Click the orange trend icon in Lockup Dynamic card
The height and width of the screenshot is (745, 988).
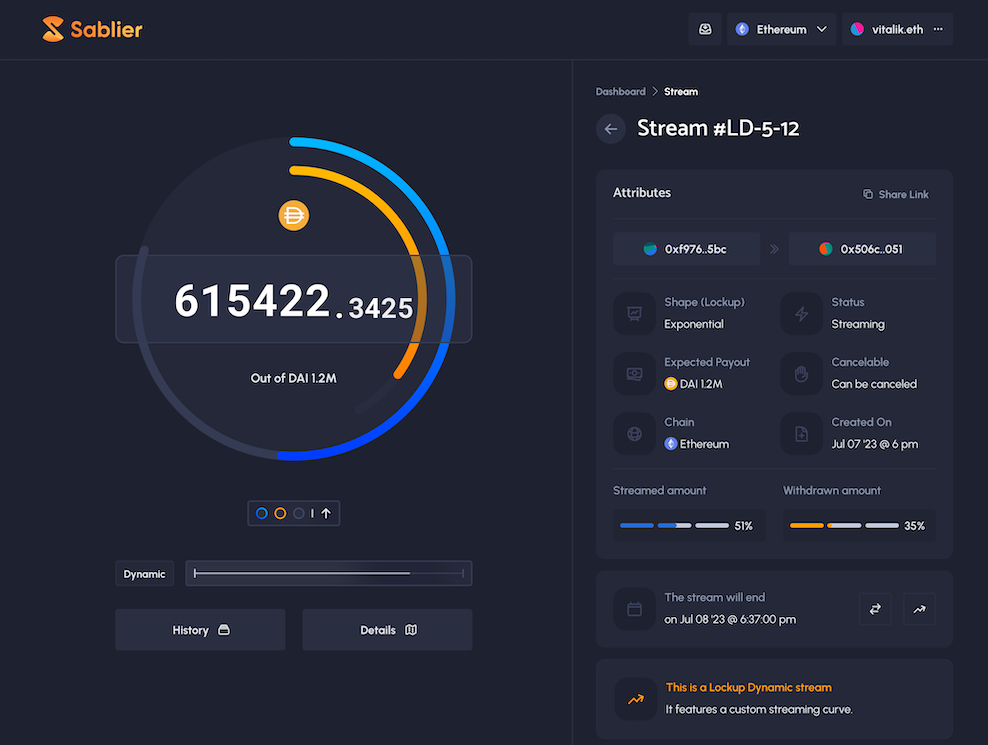click(x=636, y=699)
